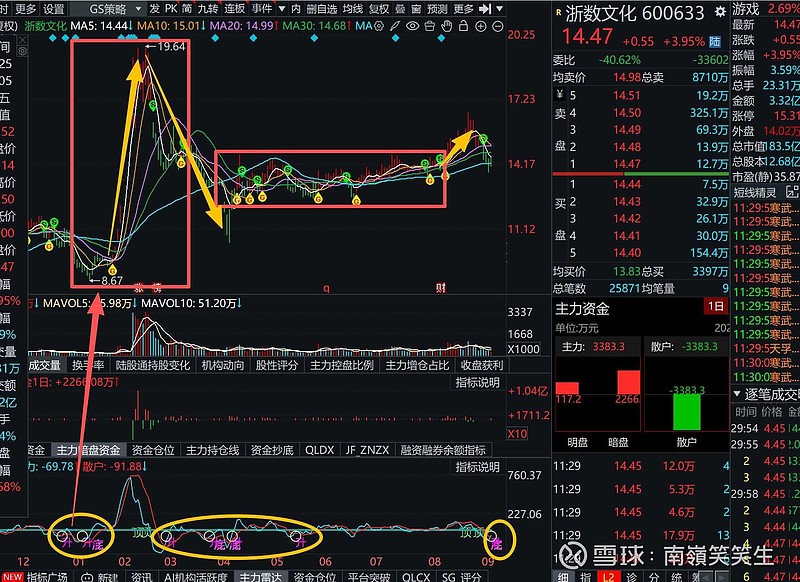The width and height of the screenshot is (800, 582).
Task: Select the 融资融券余额指标 tab
Action: (443, 450)
